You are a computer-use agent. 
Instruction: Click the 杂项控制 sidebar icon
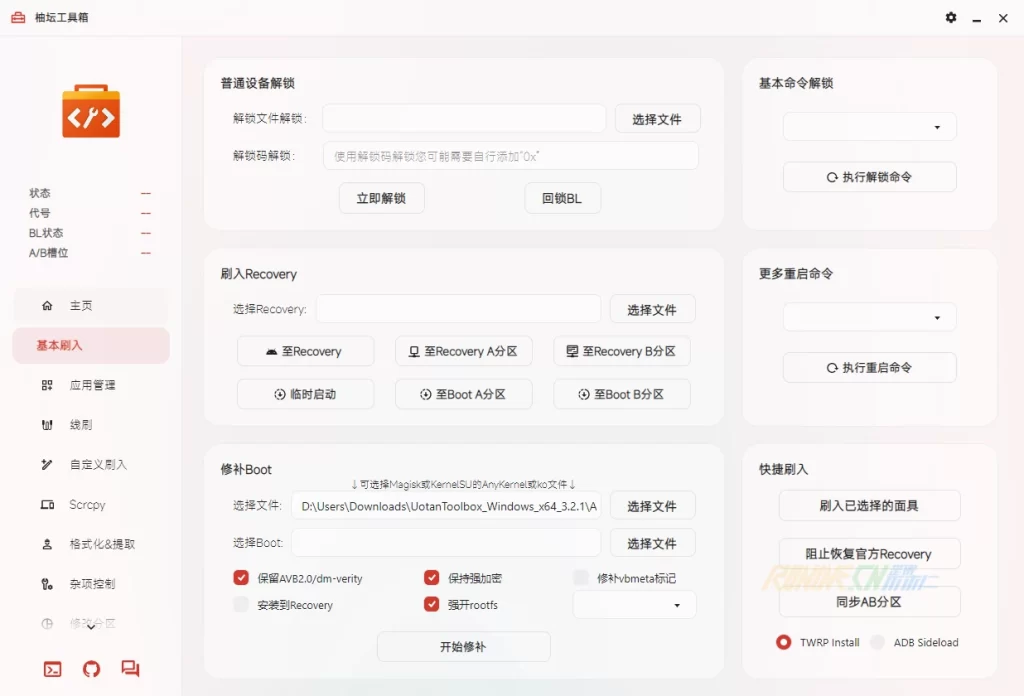pos(47,584)
